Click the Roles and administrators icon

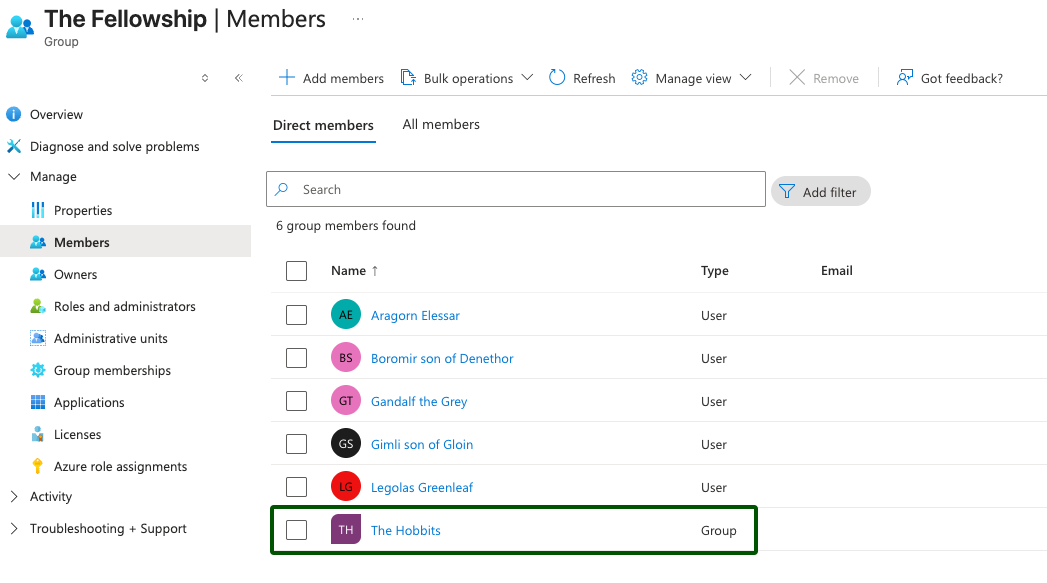[38, 307]
